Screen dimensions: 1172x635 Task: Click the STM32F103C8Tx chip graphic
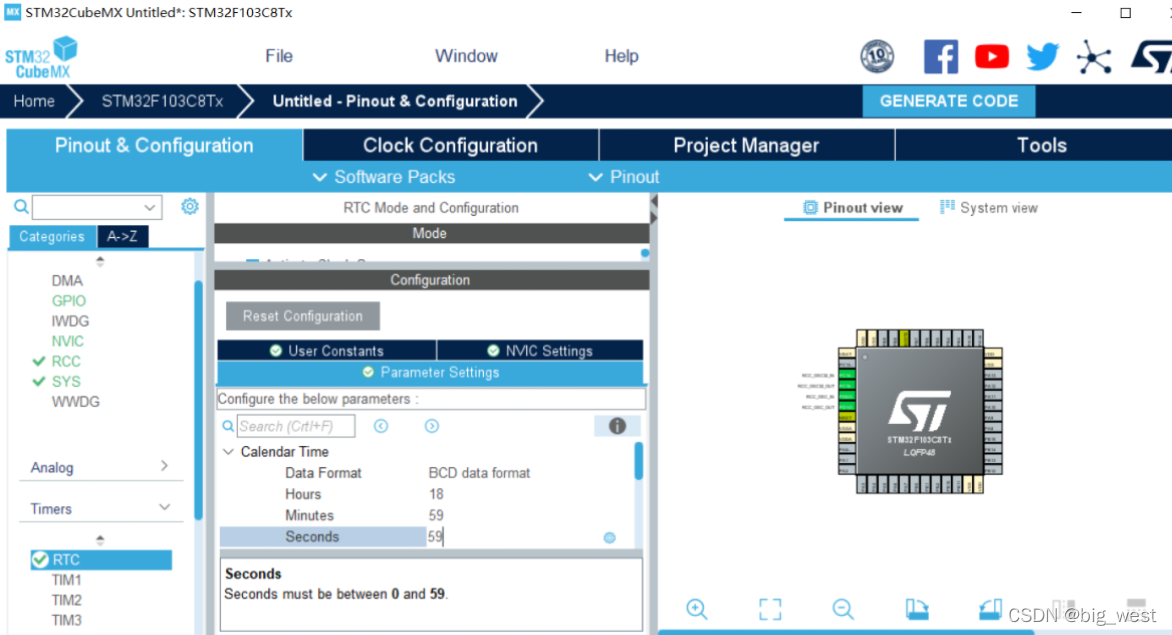tap(919, 411)
